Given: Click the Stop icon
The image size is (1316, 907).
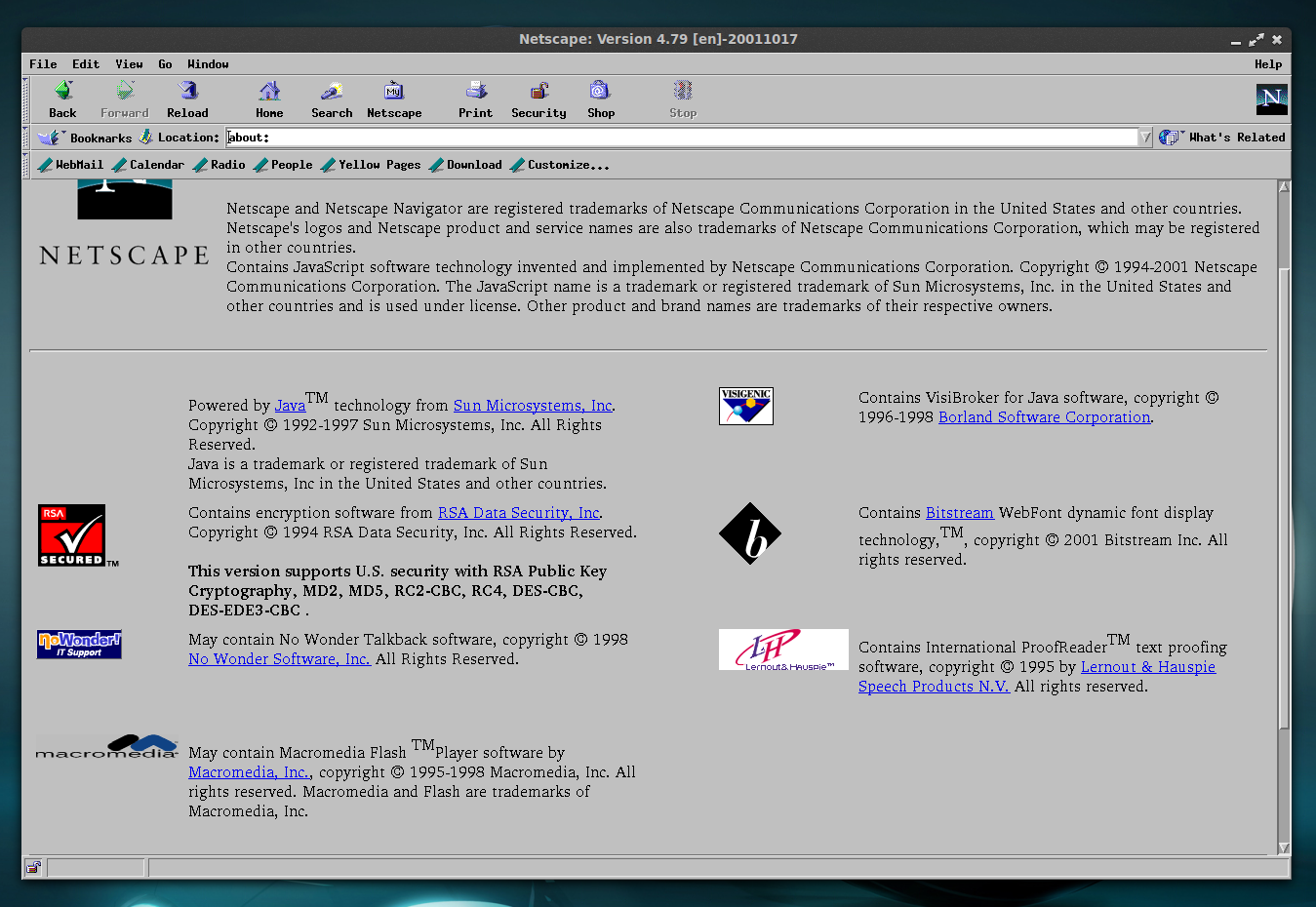Looking at the screenshot, I should pos(682,98).
